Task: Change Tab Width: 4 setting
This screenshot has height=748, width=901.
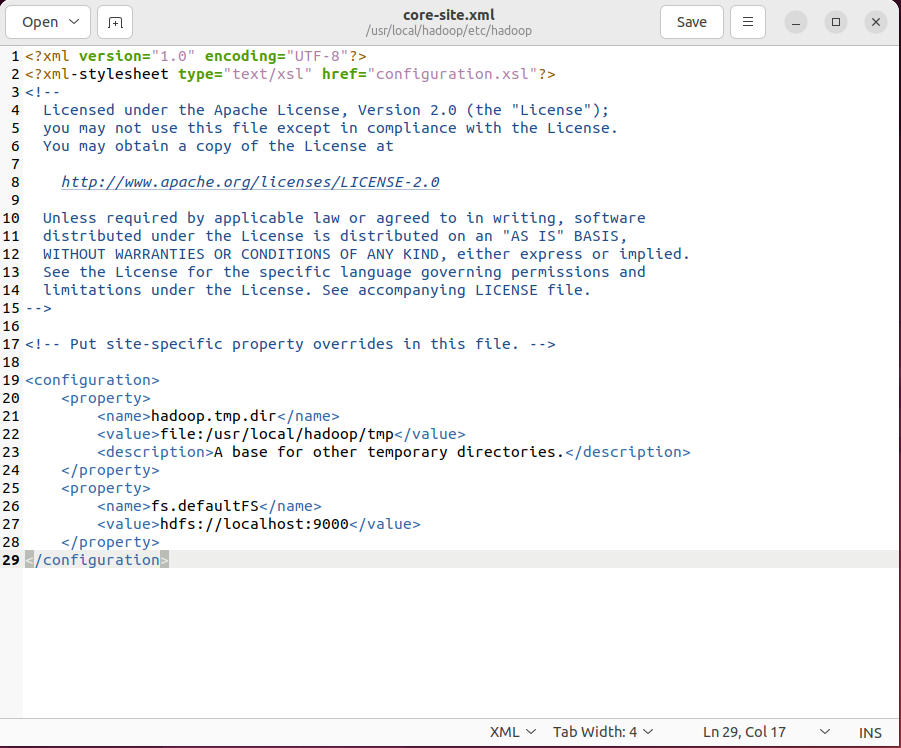Action: click(603, 732)
